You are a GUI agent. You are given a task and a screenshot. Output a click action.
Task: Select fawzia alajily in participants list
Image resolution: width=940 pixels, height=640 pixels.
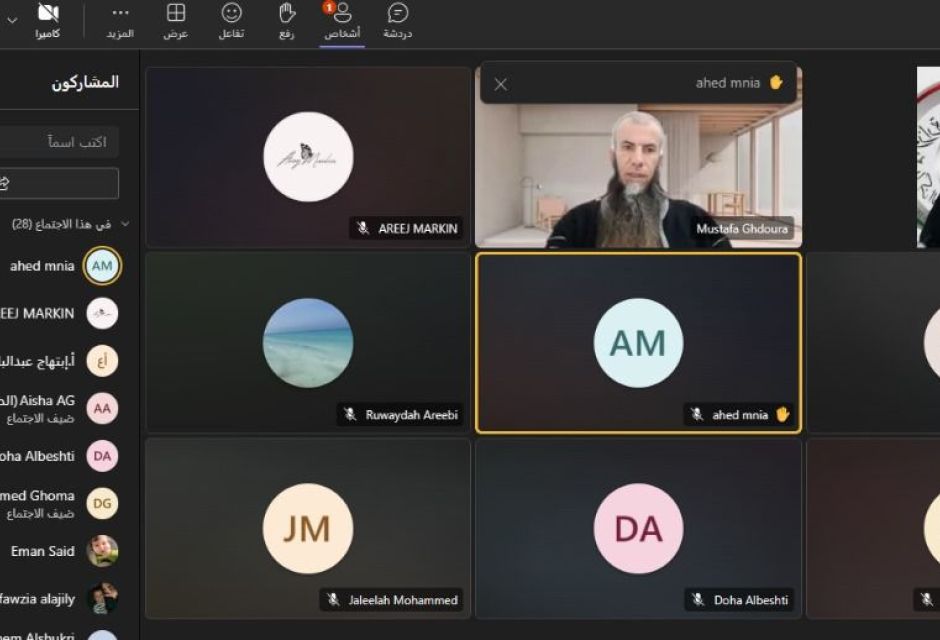(x=60, y=599)
